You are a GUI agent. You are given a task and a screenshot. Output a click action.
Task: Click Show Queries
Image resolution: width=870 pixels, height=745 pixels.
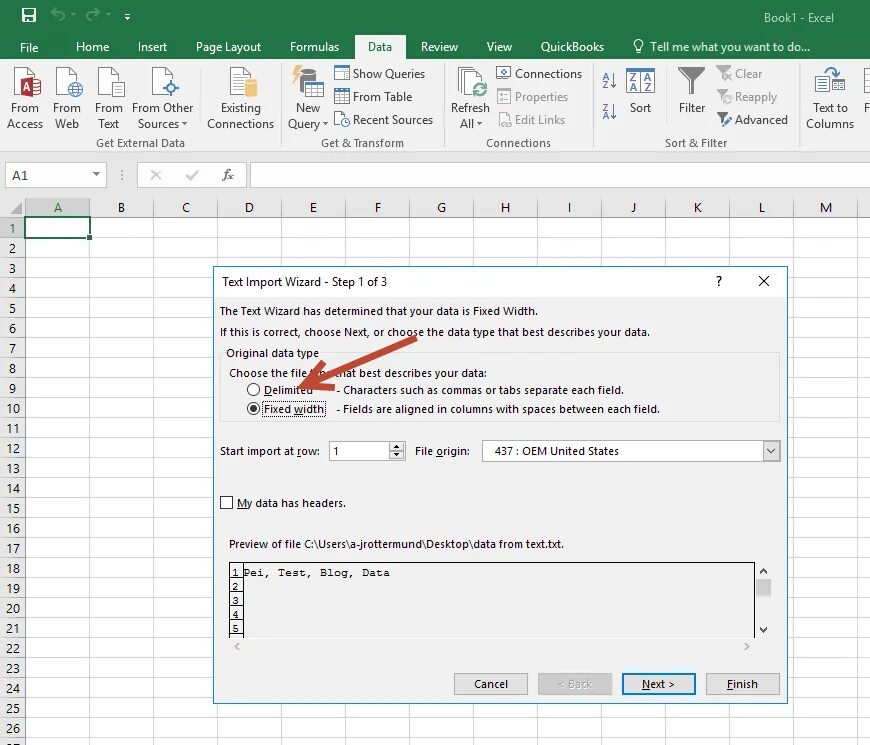[380, 74]
